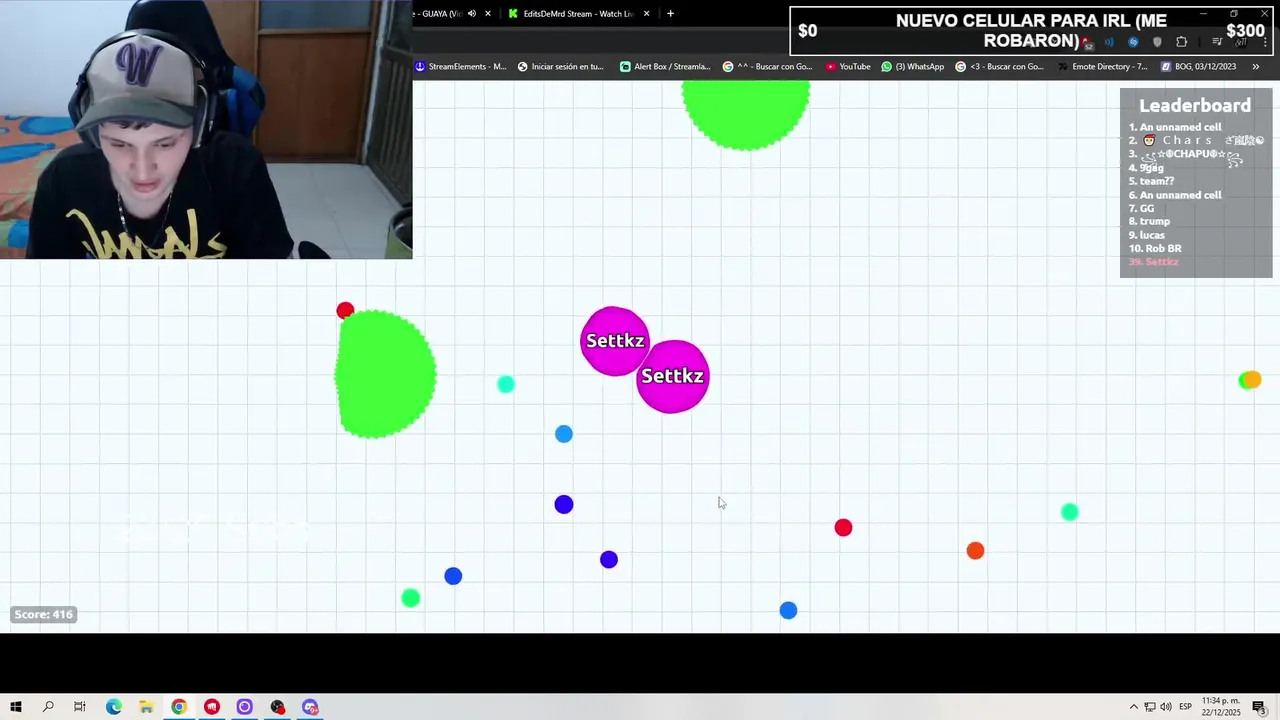The height and width of the screenshot is (720, 1280).
Task: Open Discord from the taskbar
Action: [311, 707]
